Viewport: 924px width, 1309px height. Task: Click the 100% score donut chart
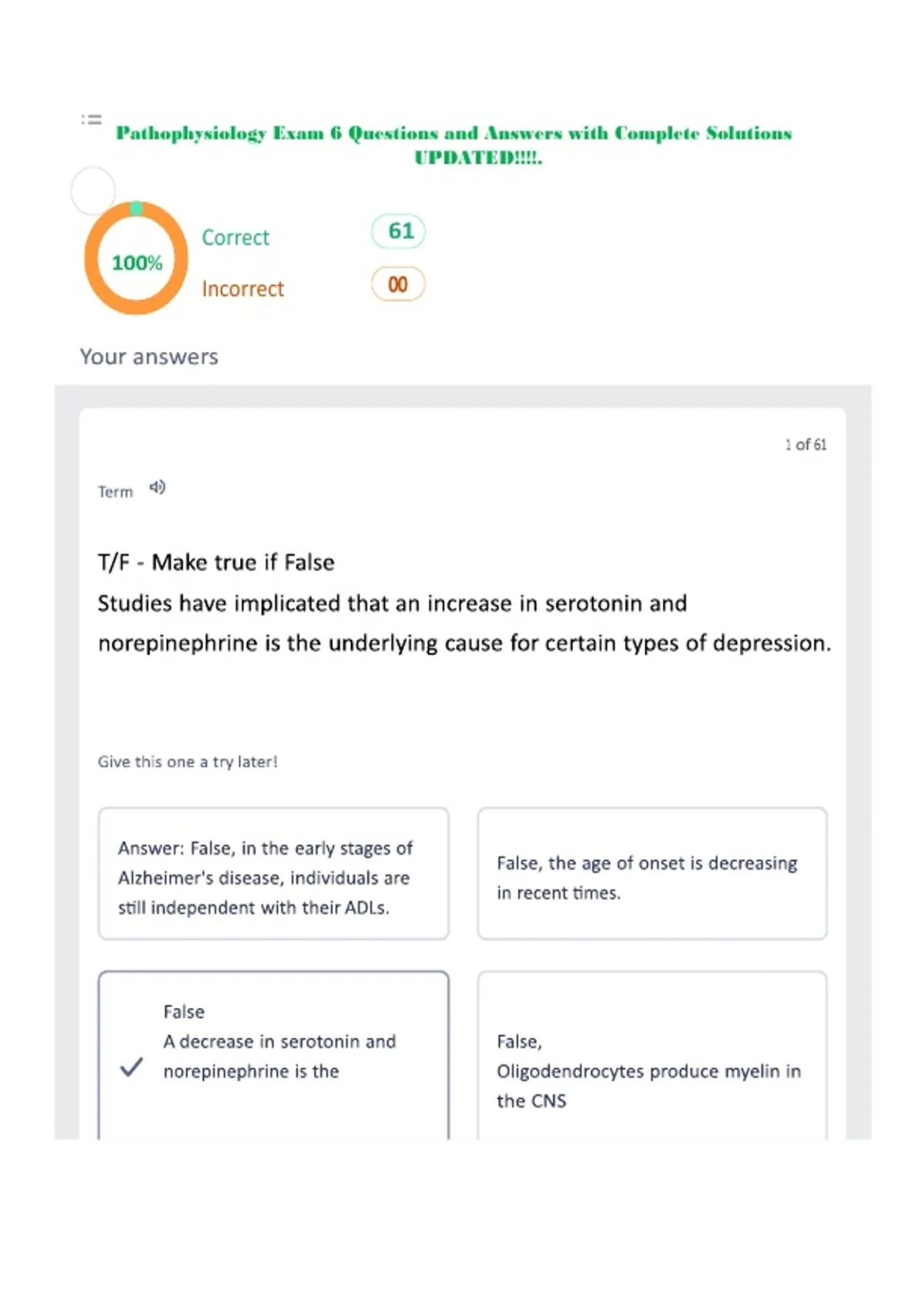click(136, 259)
